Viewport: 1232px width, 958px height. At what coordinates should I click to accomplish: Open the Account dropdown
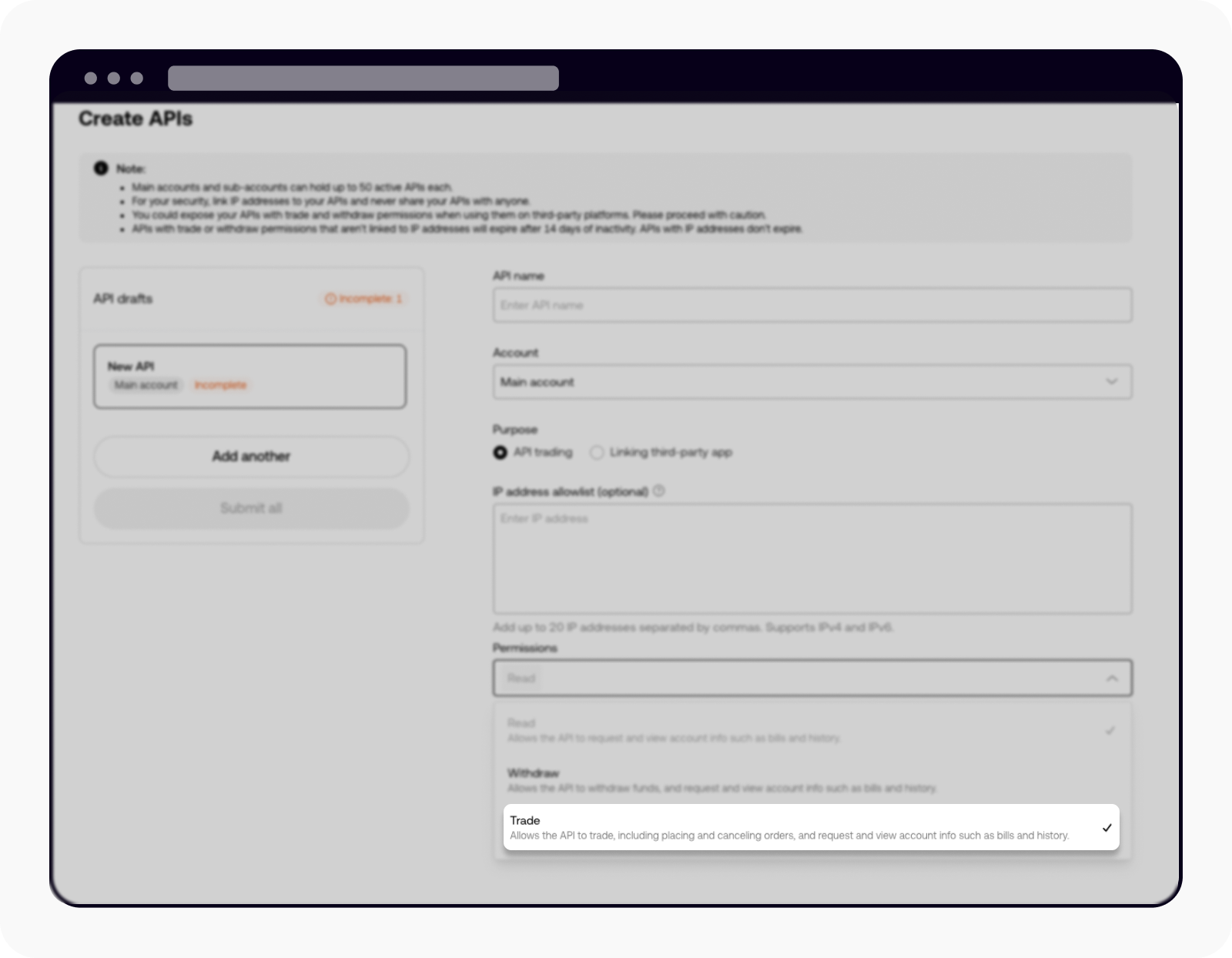(x=812, y=382)
